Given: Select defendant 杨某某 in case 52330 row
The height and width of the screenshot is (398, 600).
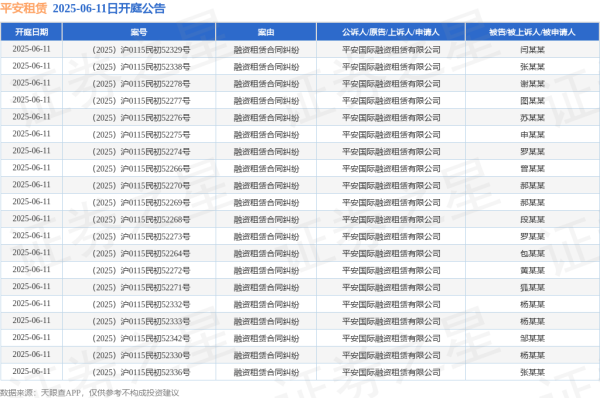Looking at the screenshot, I should click(532, 355).
